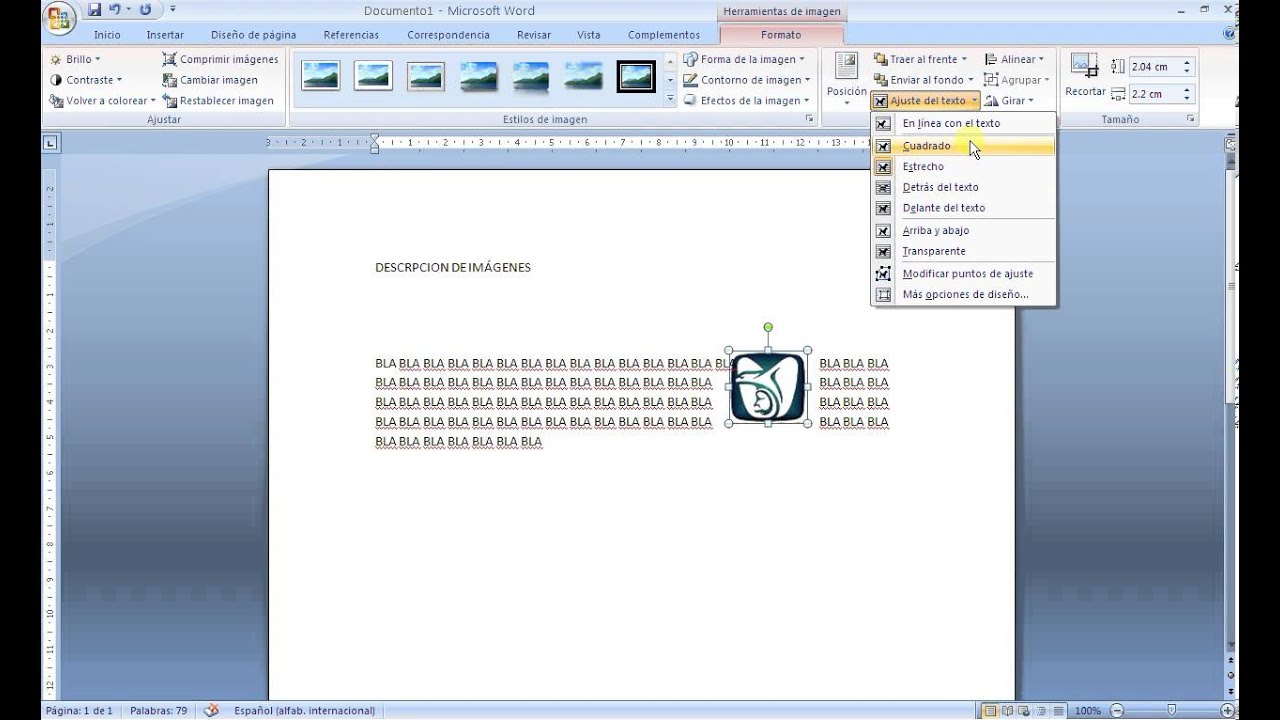Select the Correspondencia tab

pos(448,35)
